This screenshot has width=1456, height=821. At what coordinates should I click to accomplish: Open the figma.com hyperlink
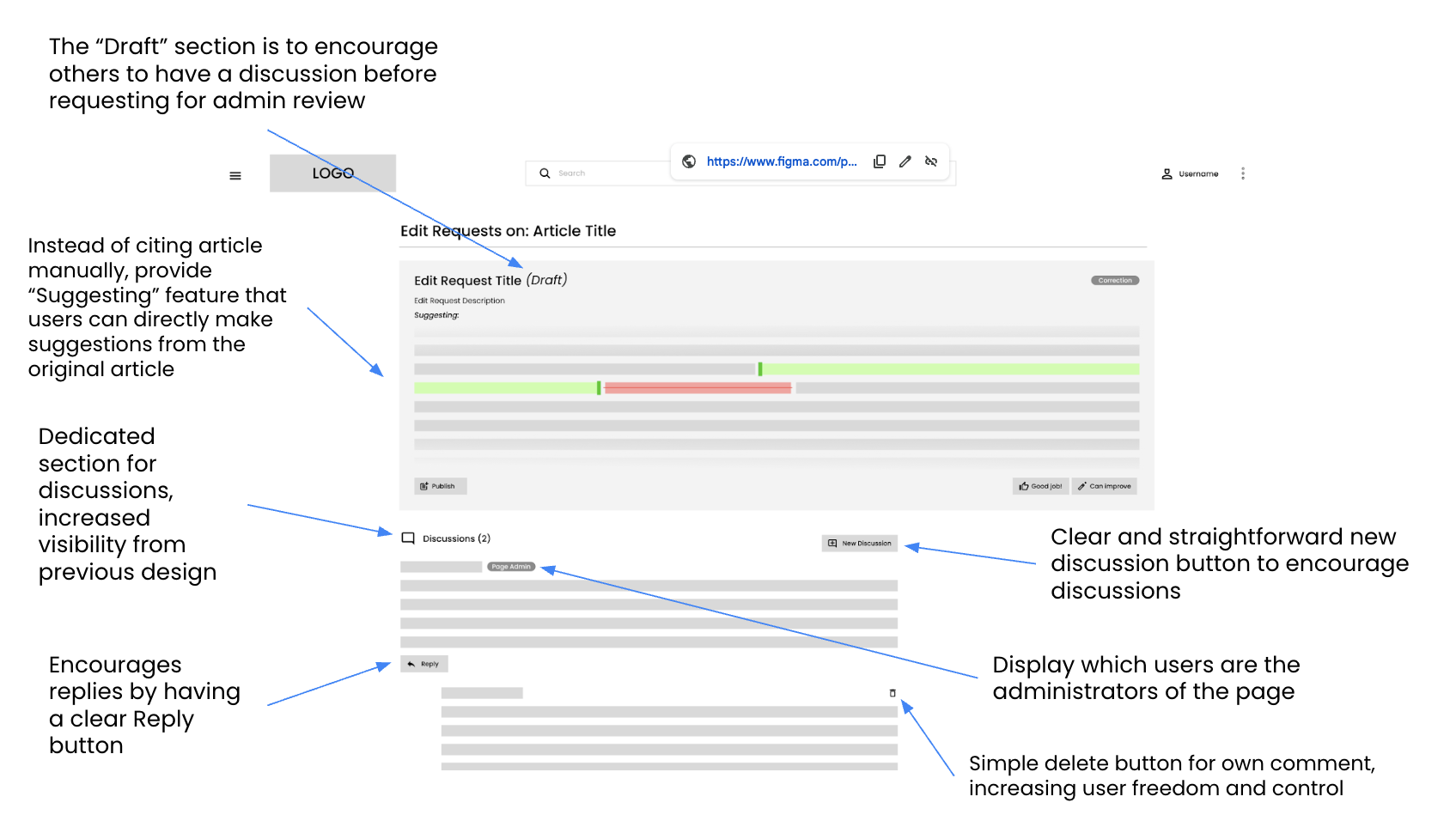click(781, 161)
